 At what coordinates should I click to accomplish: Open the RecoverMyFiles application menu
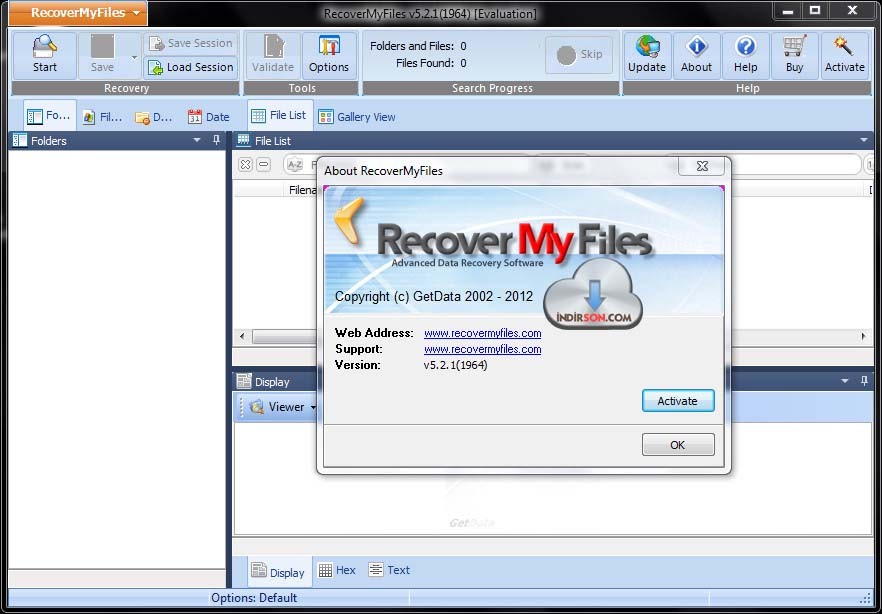pyautogui.click(x=79, y=13)
